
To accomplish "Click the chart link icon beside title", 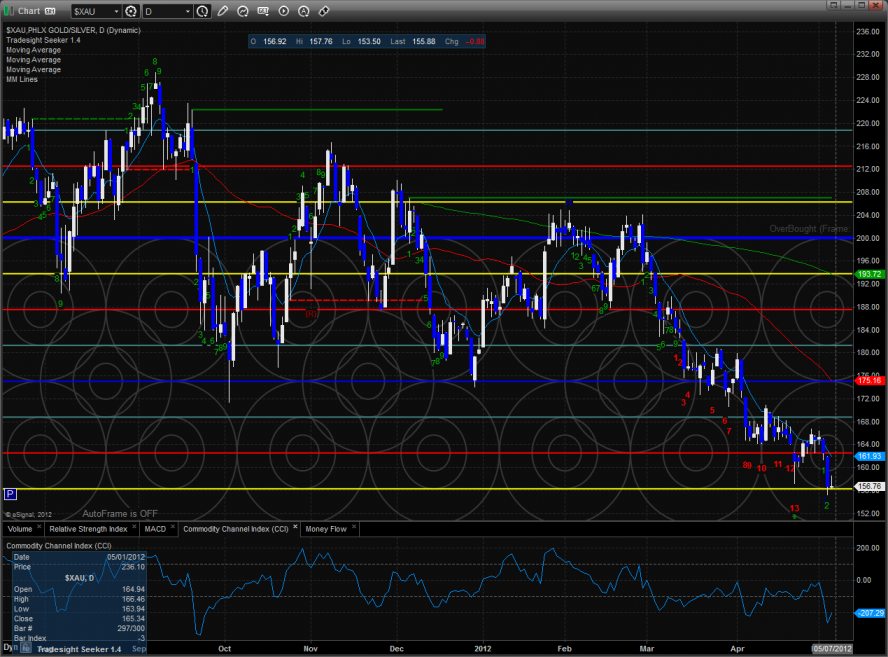I will [48, 11].
